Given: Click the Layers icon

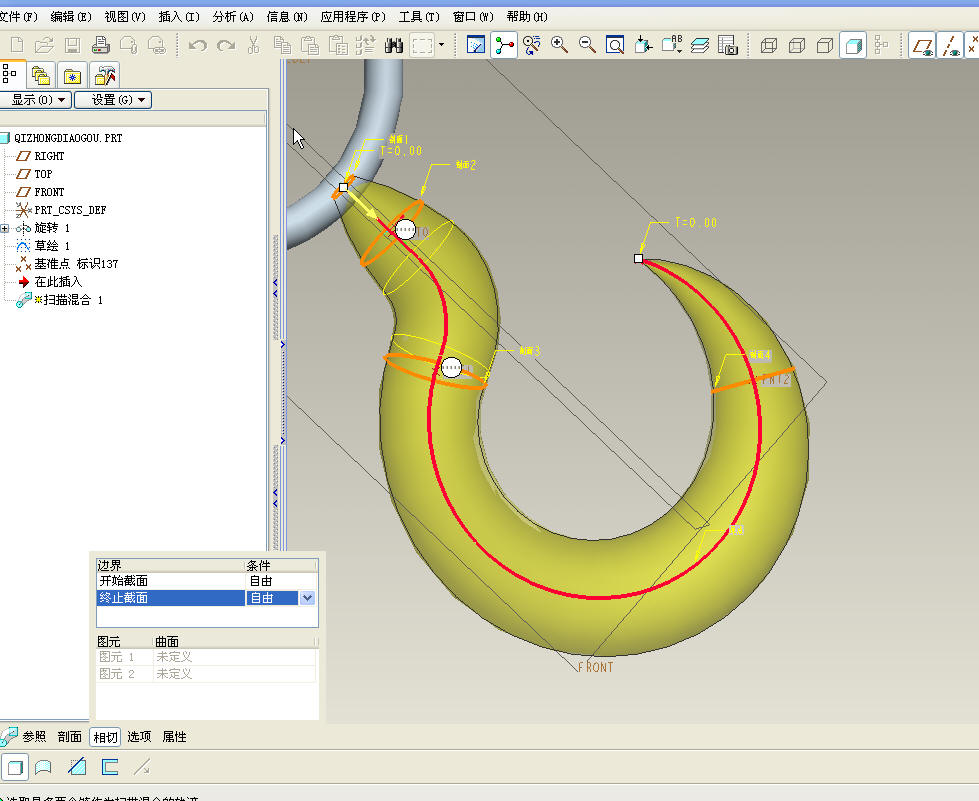Looking at the screenshot, I should tap(700, 45).
